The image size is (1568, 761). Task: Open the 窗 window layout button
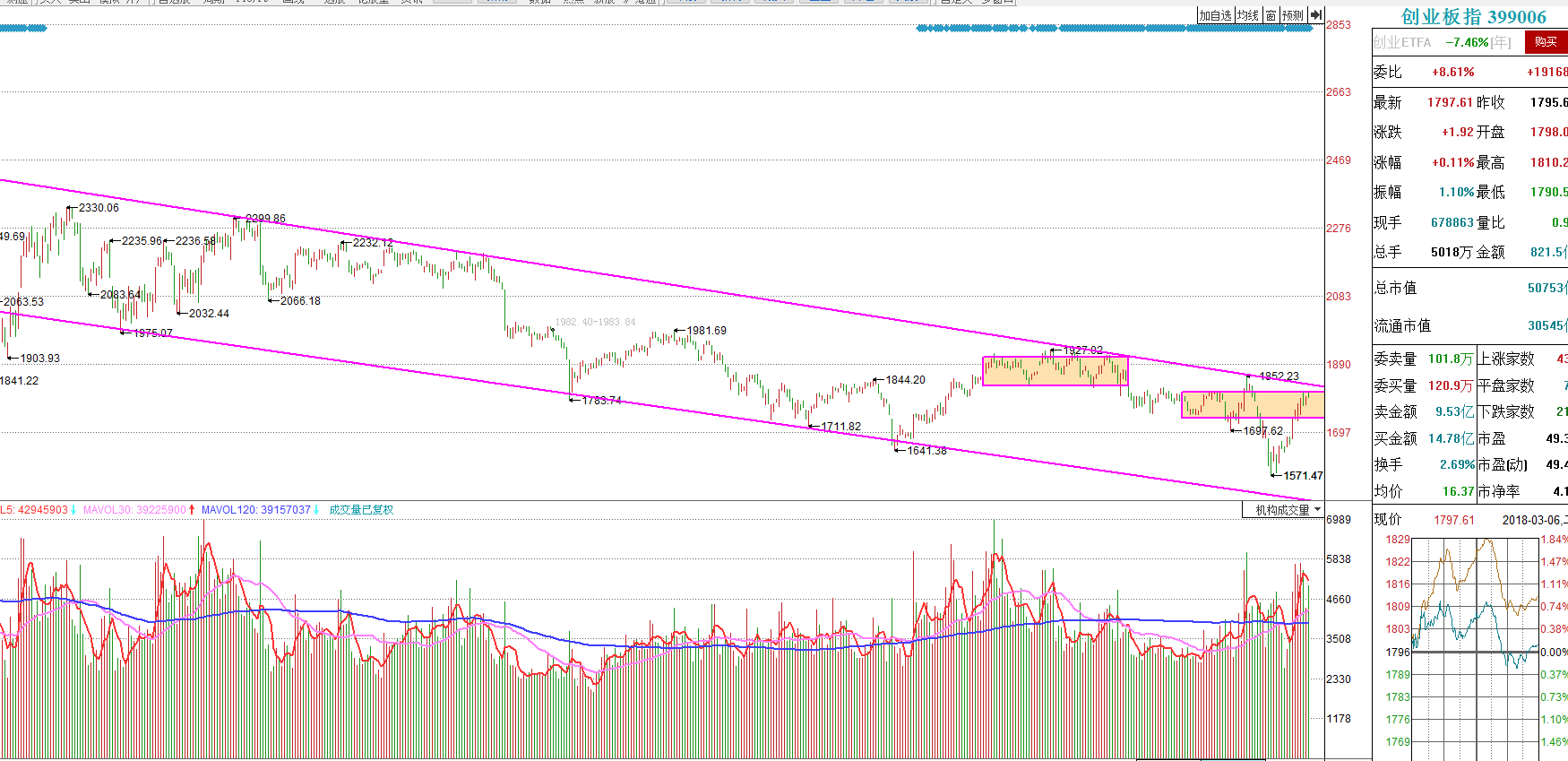(x=1271, y=15)
